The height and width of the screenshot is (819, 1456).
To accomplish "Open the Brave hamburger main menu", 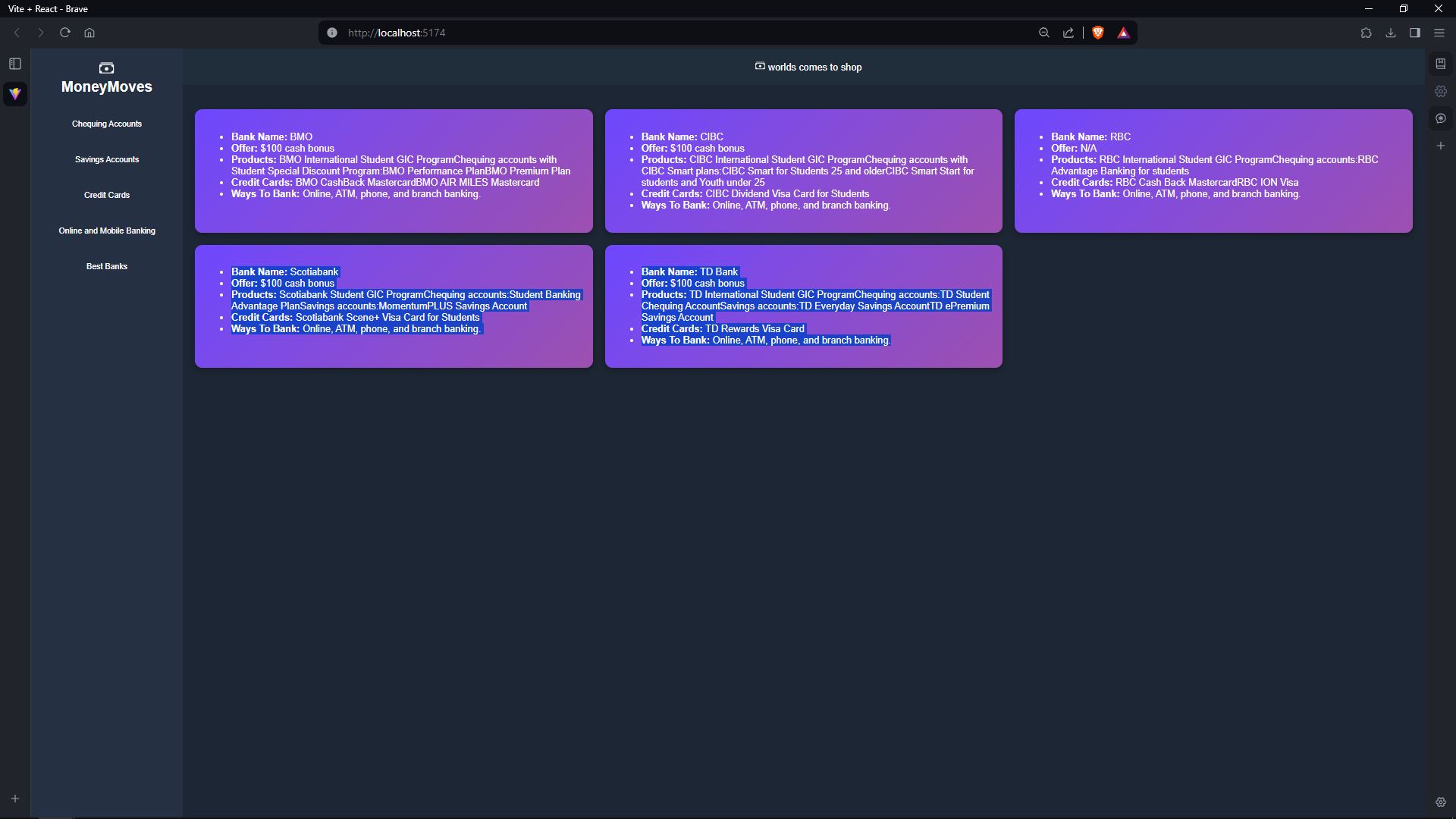I will (1439, 33).
